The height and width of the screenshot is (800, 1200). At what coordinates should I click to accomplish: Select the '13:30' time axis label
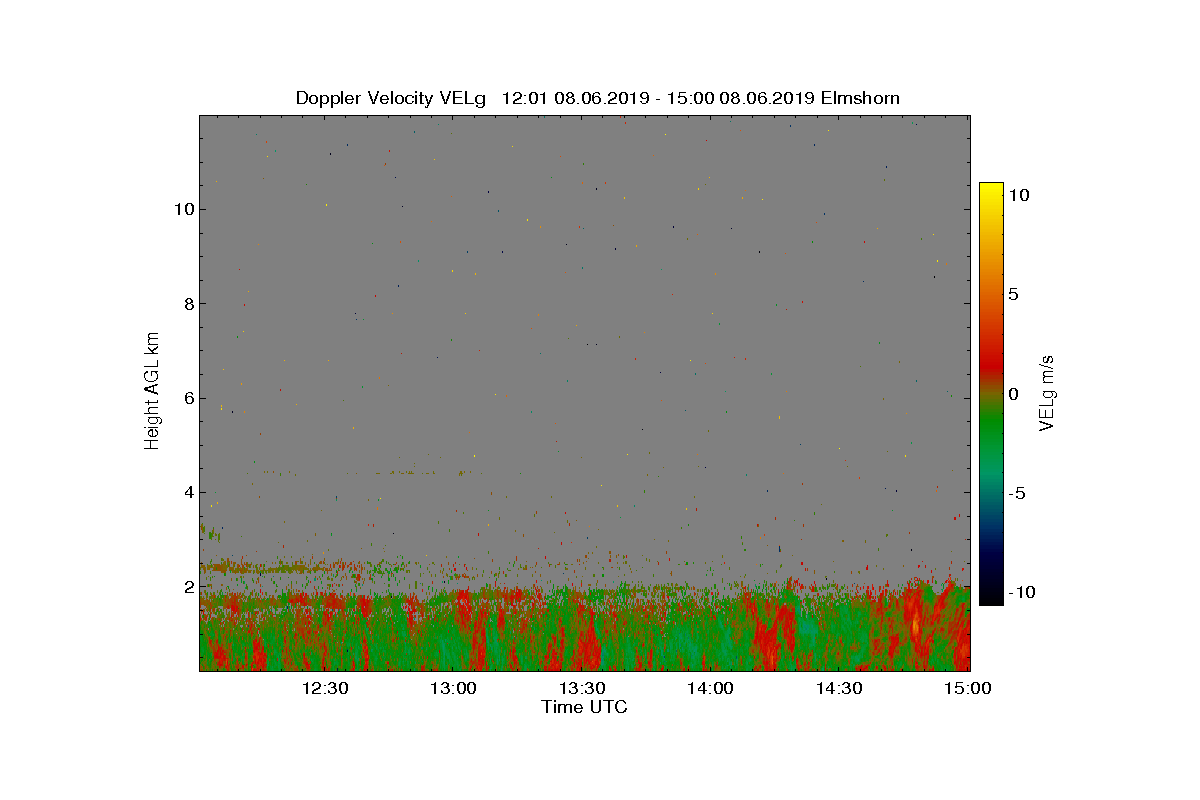pyautogui.click(x=581, y=688)
